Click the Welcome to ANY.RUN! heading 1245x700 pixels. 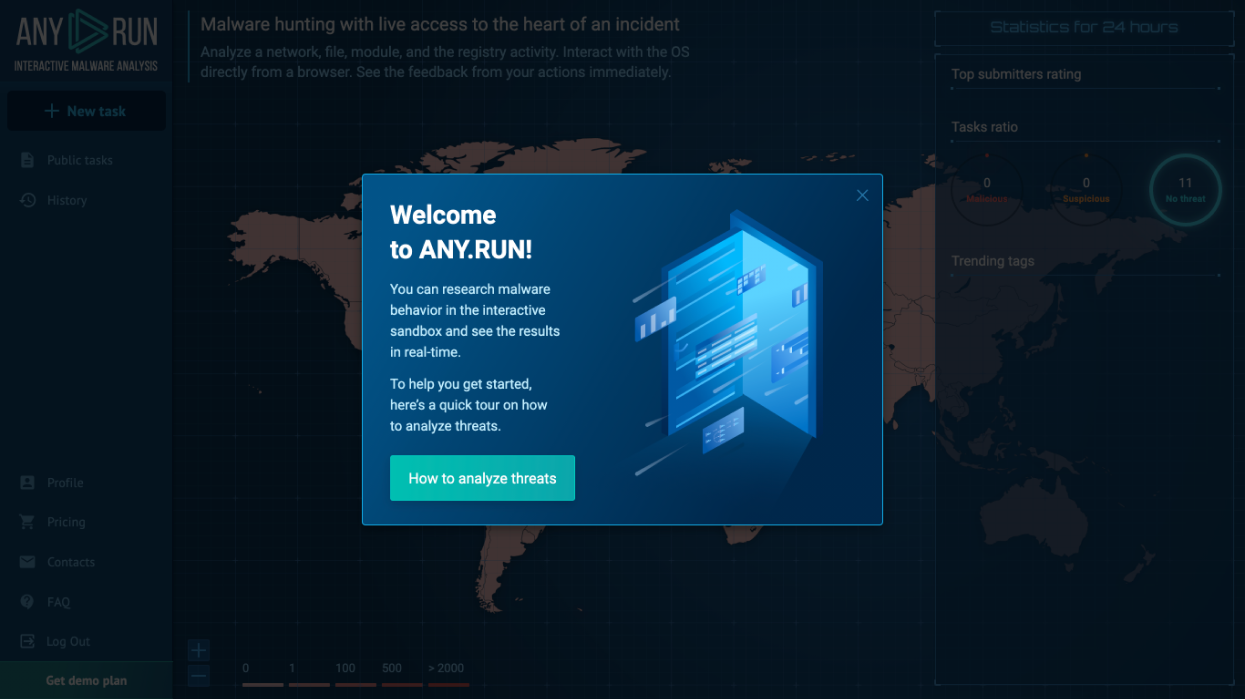(461, 232)
